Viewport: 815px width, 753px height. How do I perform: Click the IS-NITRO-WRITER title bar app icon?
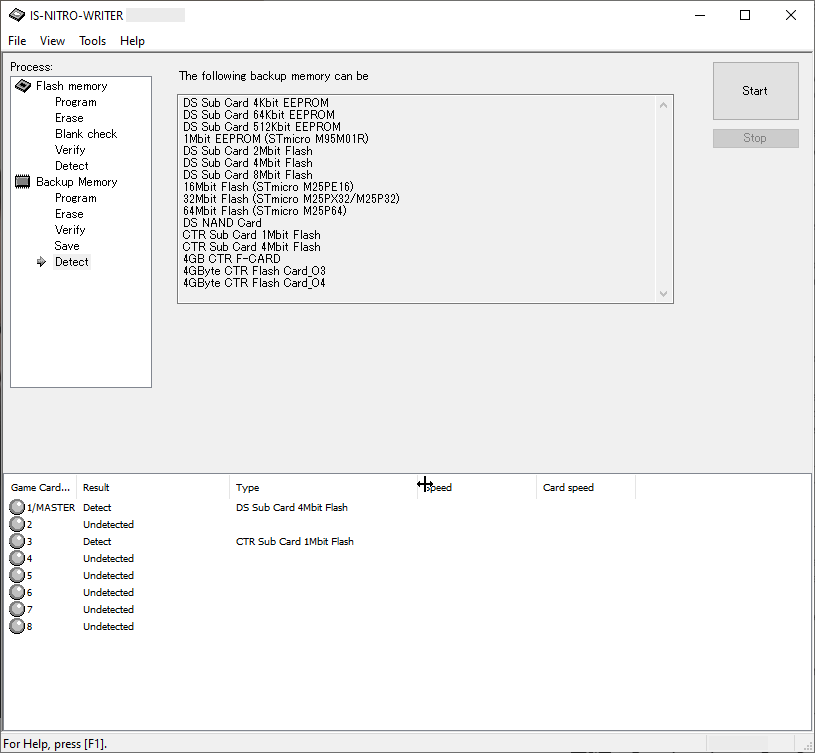(x=17, y=15)
